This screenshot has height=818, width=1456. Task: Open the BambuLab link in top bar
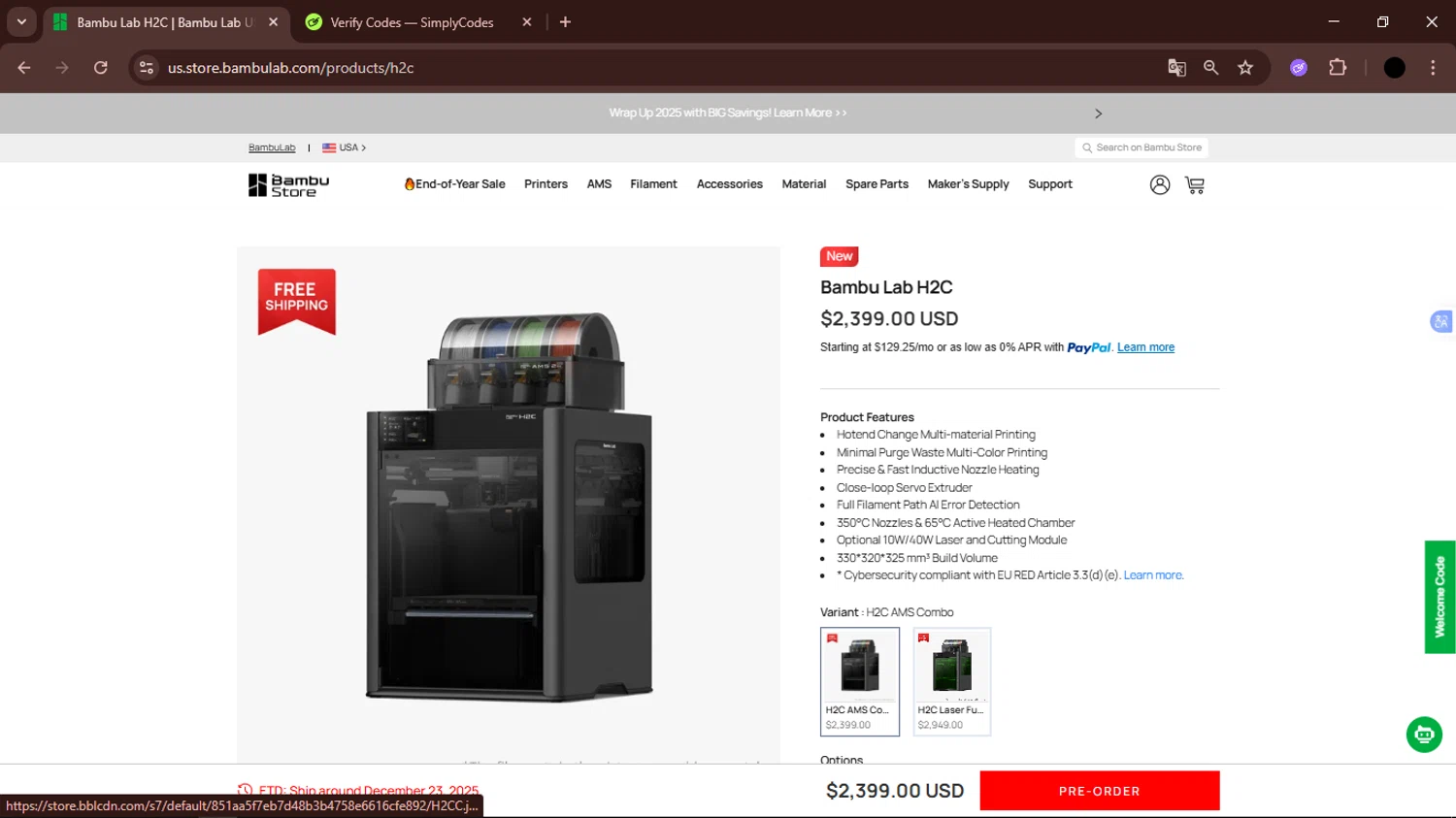pyautogui.click(x=272, y=147)
